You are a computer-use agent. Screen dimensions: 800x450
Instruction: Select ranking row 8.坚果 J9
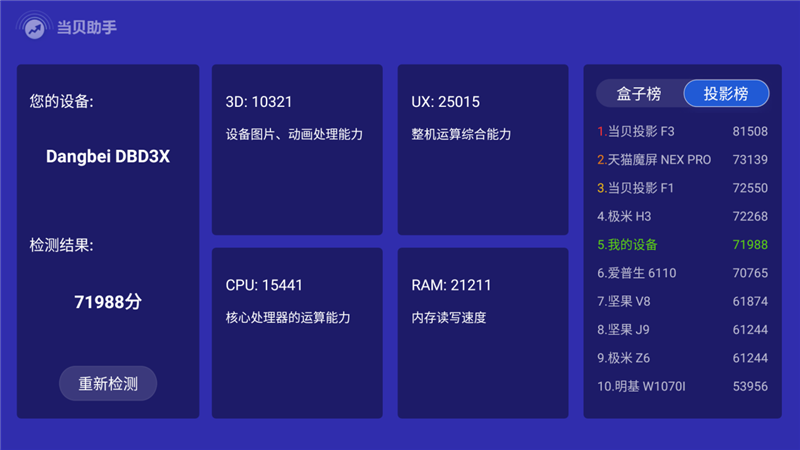click(682, 330)
